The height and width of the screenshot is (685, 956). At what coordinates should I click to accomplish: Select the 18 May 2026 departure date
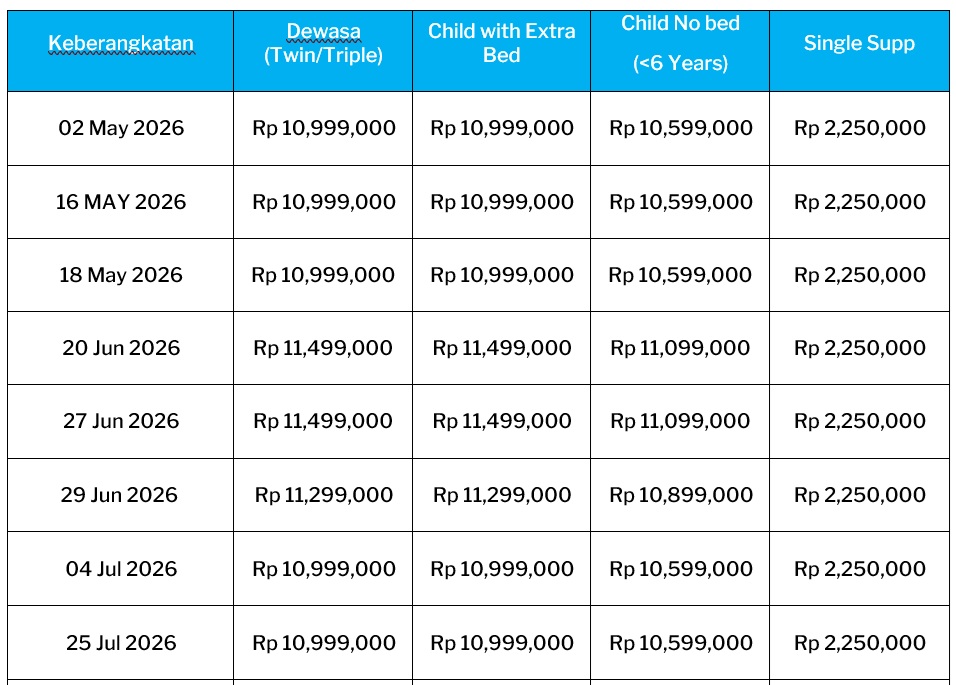pos(121,275)
